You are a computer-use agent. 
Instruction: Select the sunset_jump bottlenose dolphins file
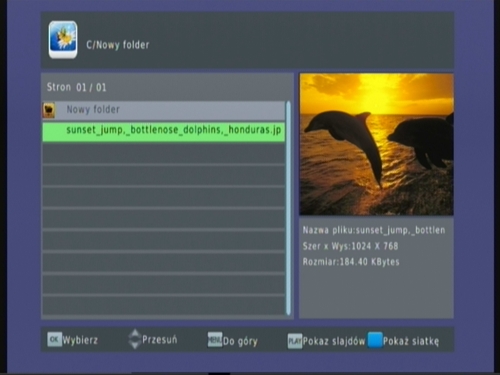click(164, 132)
